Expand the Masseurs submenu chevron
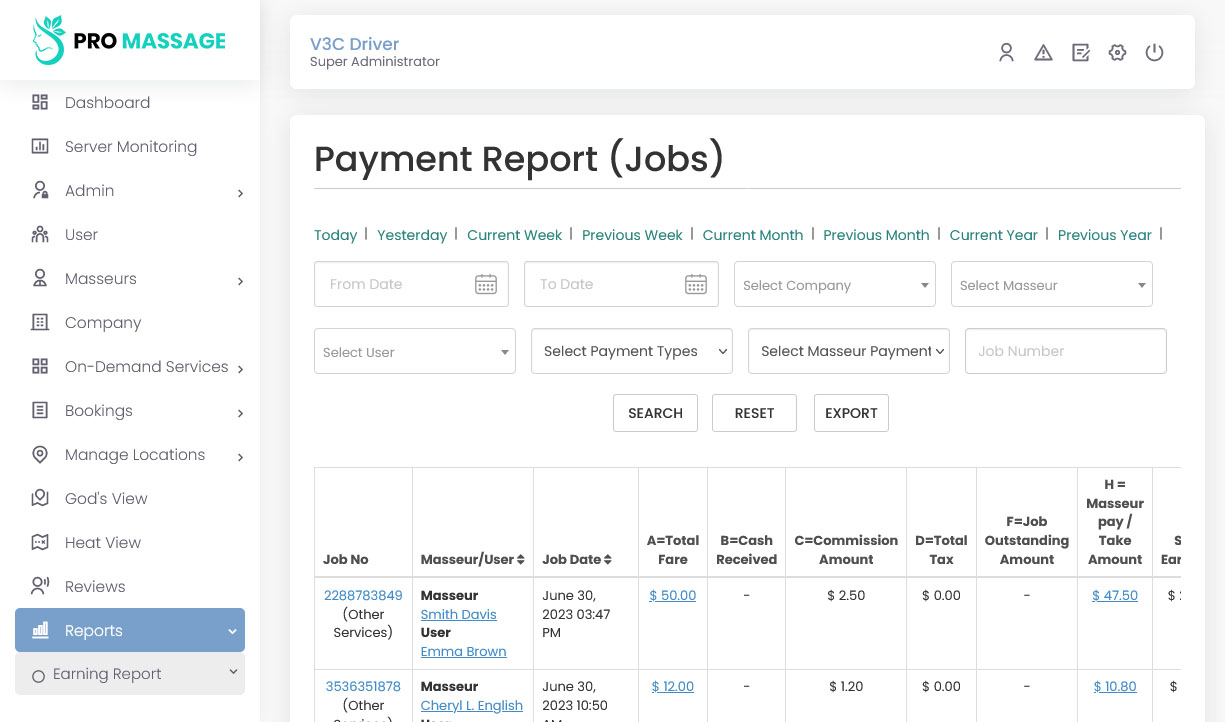 tap(240, 281)
